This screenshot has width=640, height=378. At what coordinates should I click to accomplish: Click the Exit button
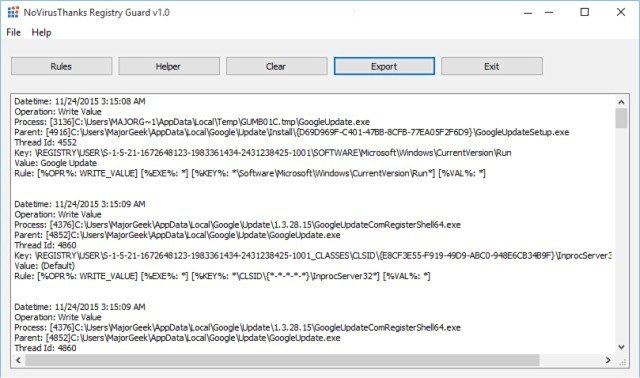pyautogui.click(x=492, y=66)
